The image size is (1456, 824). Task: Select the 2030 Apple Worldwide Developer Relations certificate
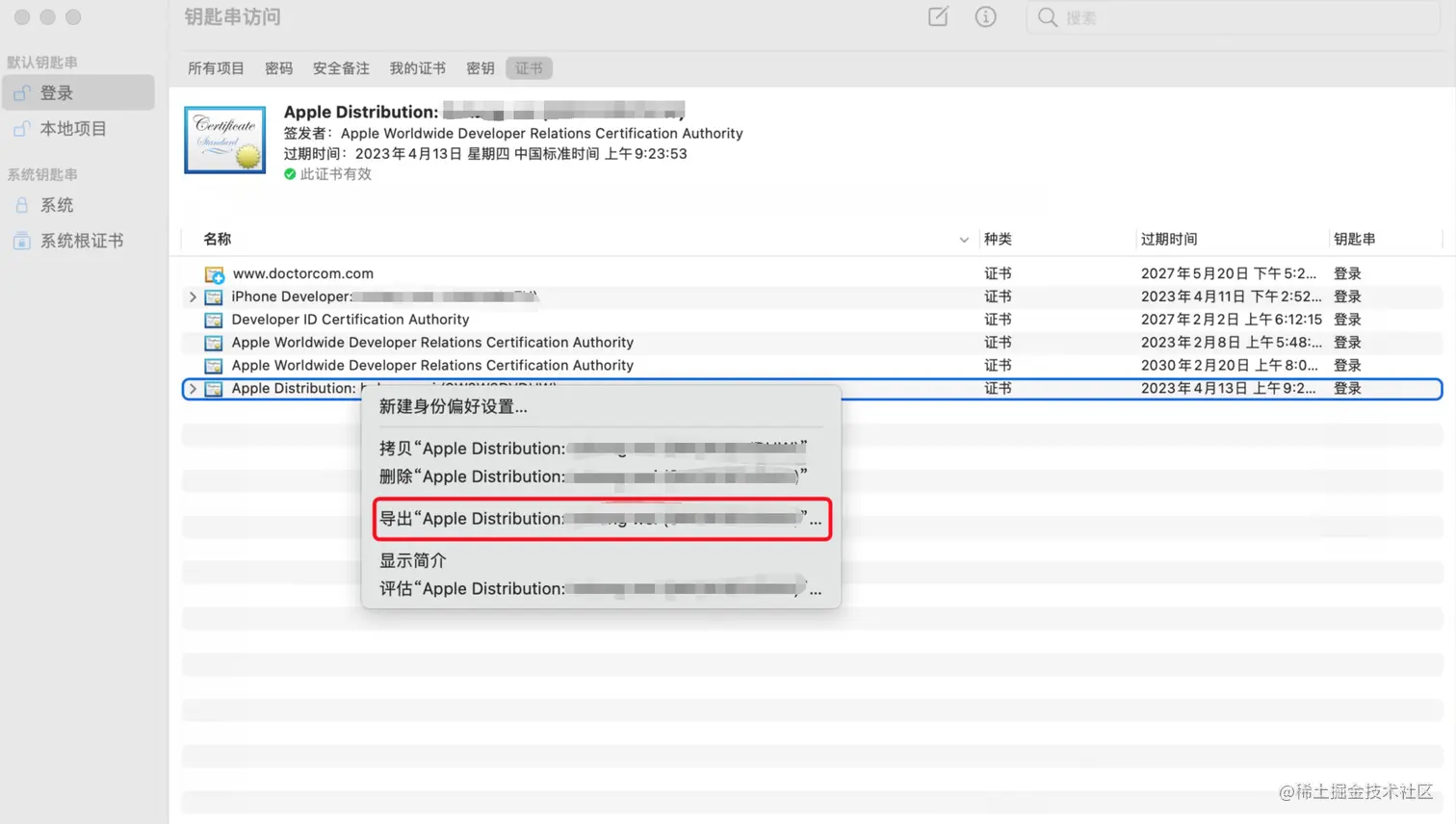(x=431, y=365)
